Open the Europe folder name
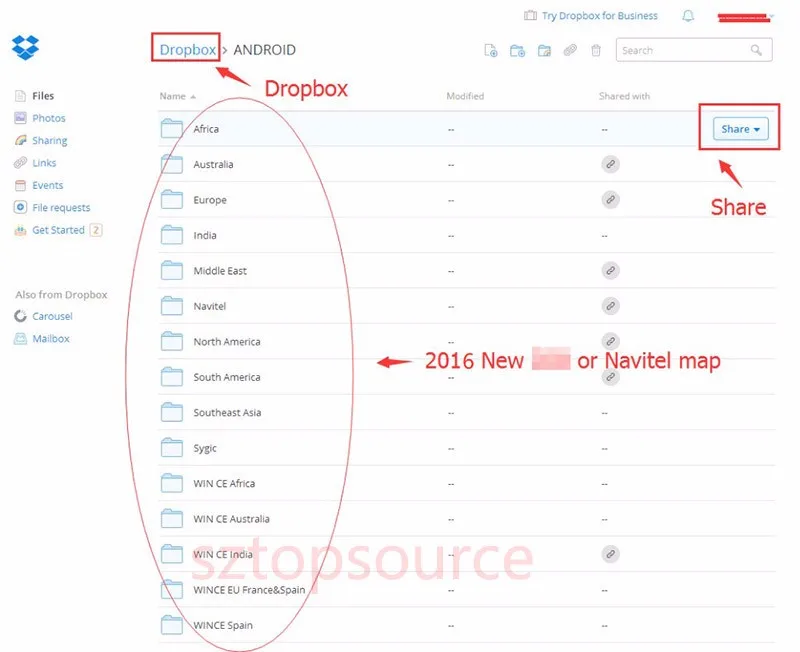This screenshot has height=652, width=800. [210, 200]
